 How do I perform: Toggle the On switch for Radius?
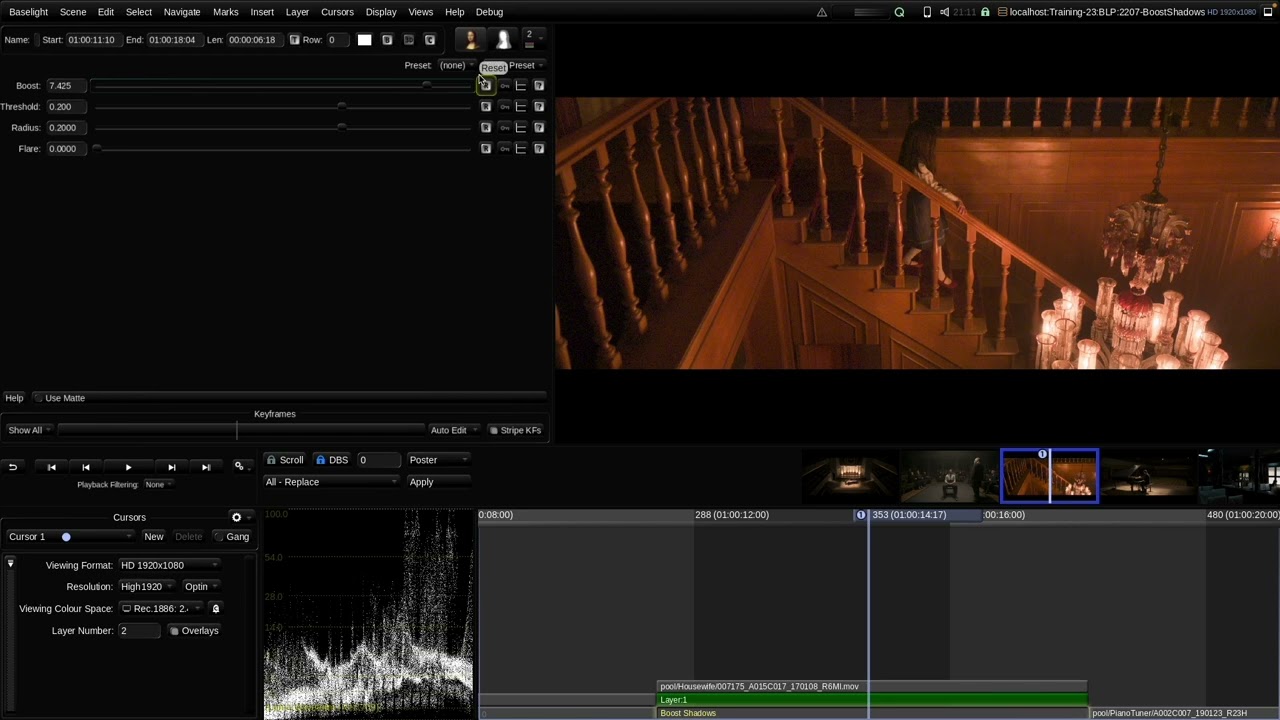click(504, 128)
